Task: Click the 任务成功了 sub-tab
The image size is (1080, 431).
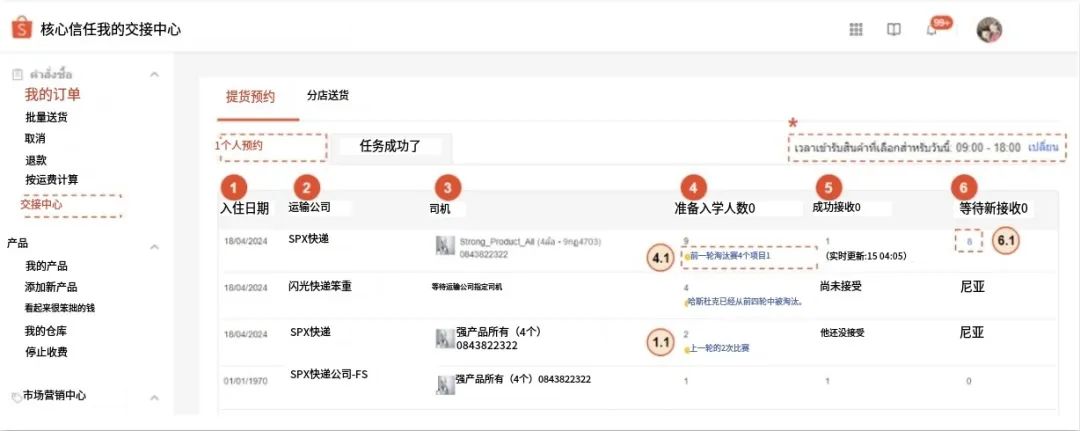Action: [x=390, y=146]
